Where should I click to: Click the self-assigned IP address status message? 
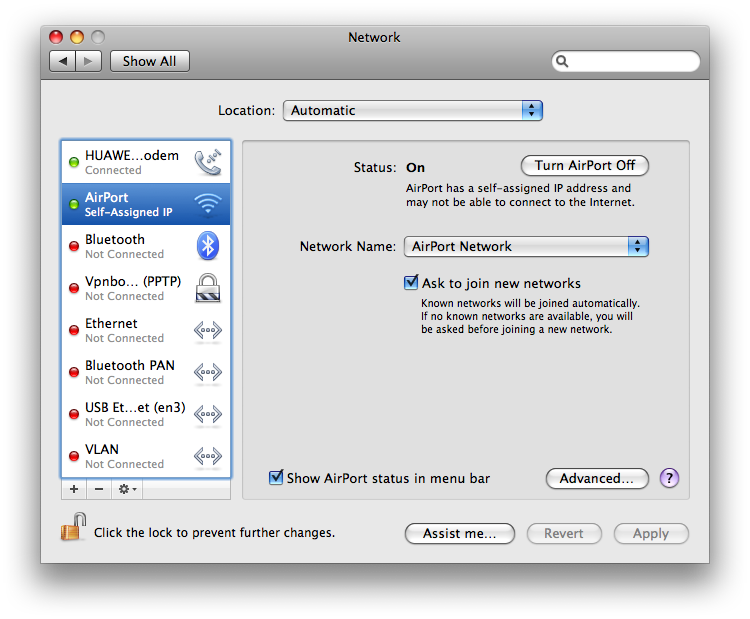click(x=520, y=195)
